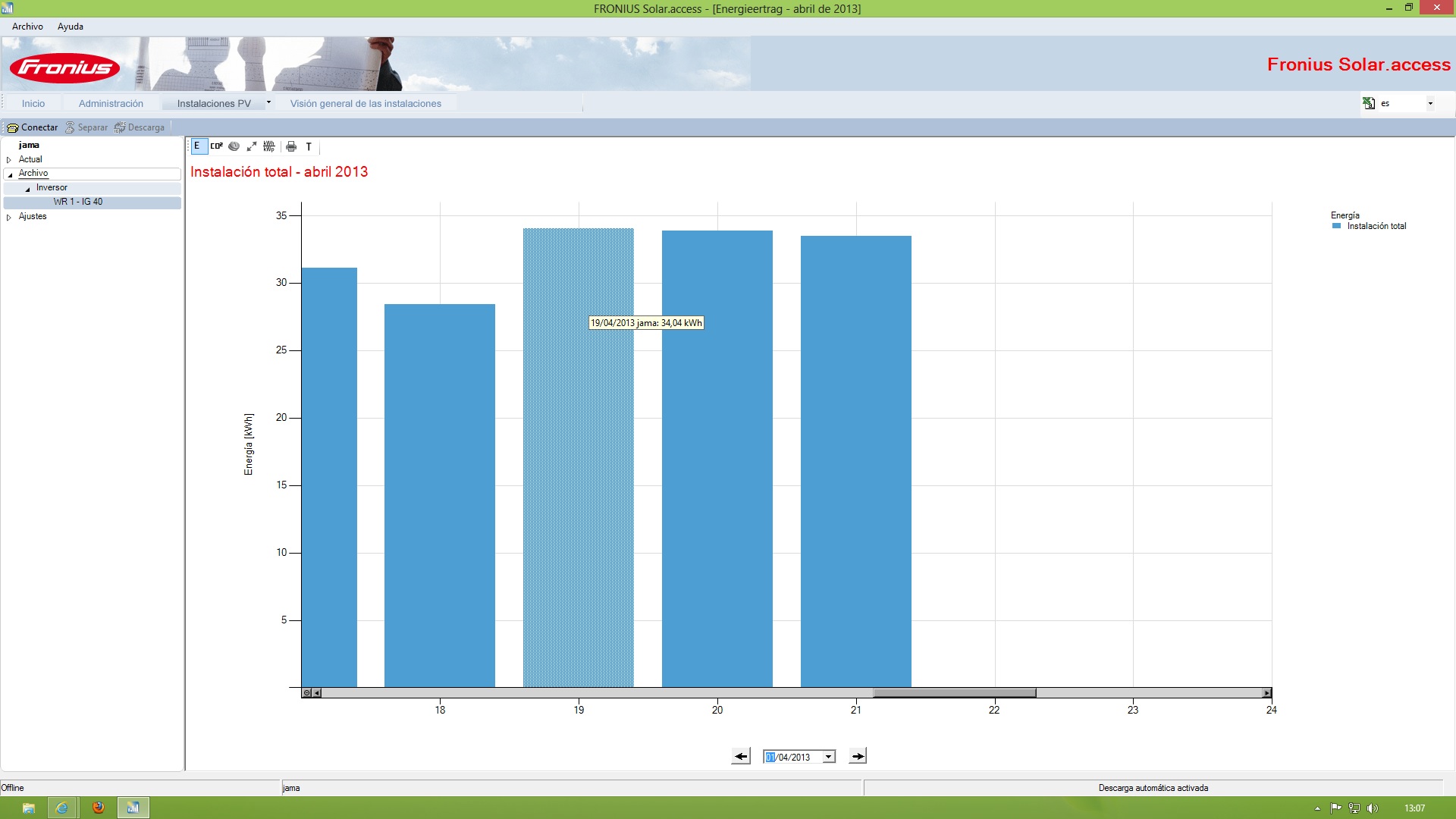Viewport: 1456px width, 819px height.
Task: Open Internet Explorer from the taskbar
Action: pos(62,808)
